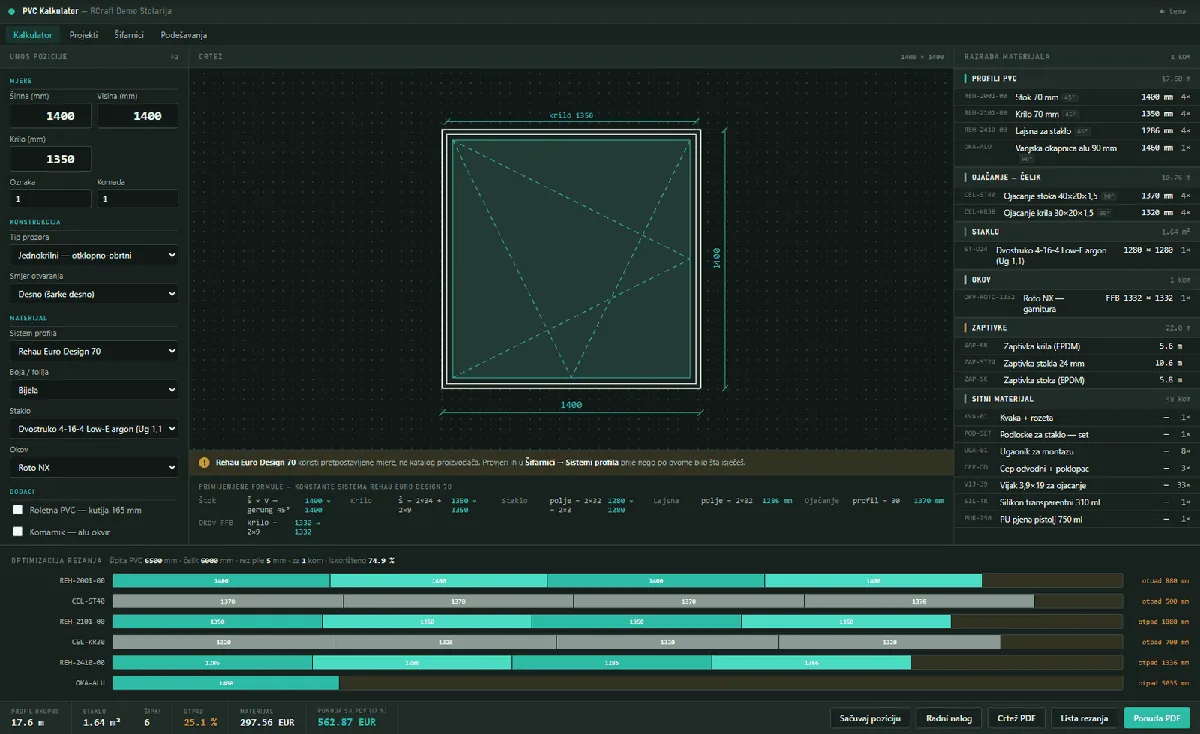
Task: Open the Okov hardware dropdown
Action: coord(95,467)
